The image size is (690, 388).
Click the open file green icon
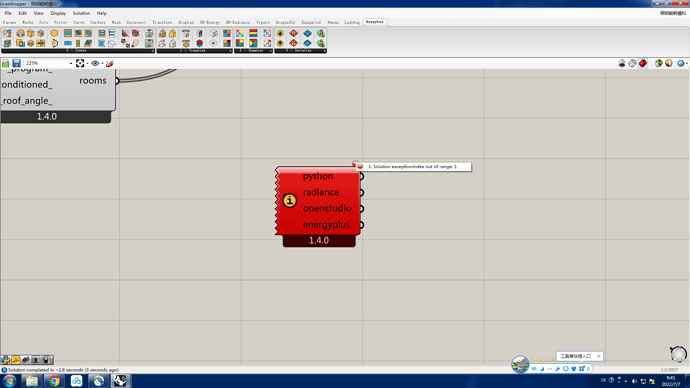[6, 63]
